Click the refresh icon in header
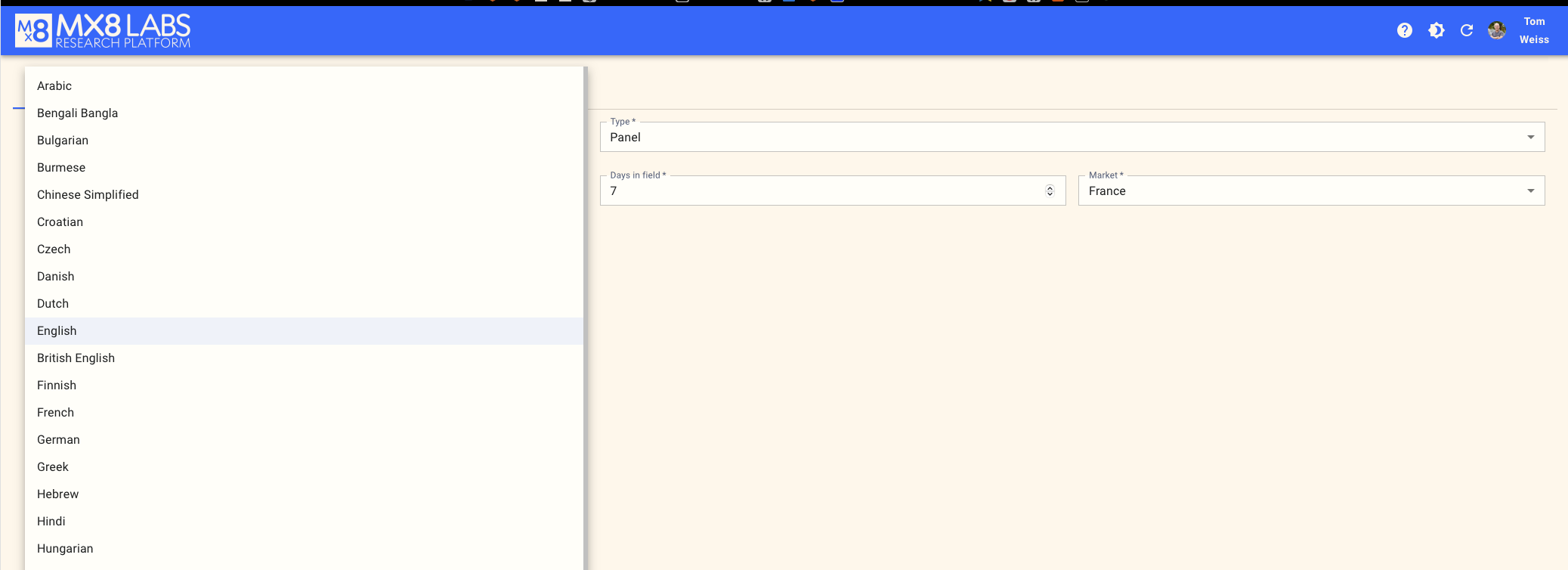 coord(1467,30)
